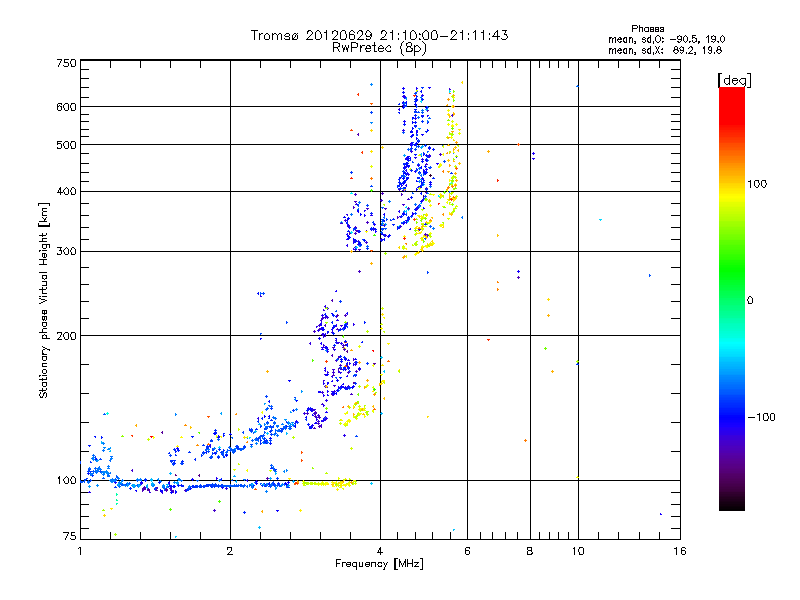The width and height of the screenshot is (800, 600).
Task: Click the 'Frequency [MHz]' axis label
Action: (x=379, y=564)
